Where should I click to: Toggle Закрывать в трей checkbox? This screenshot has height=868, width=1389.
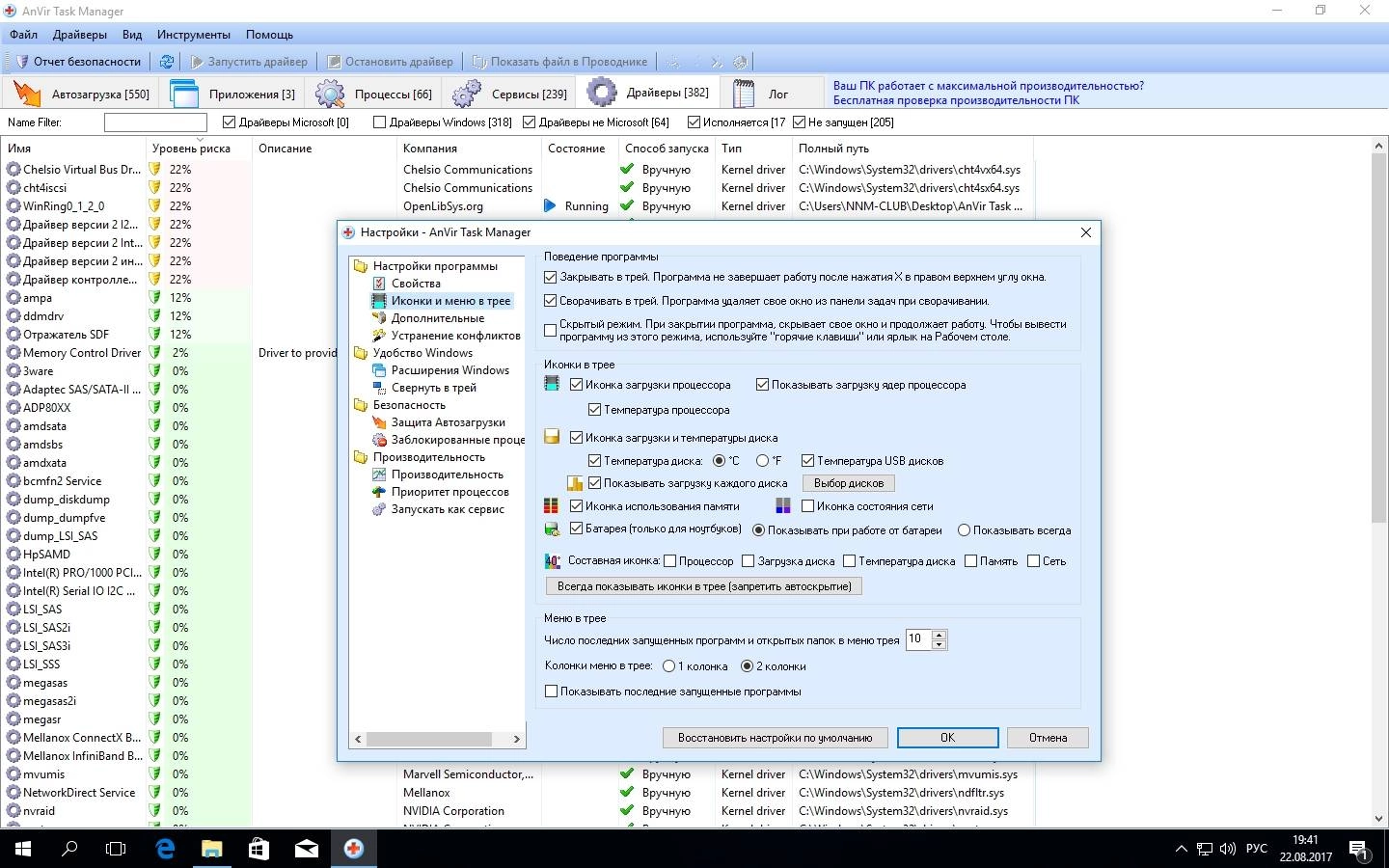coord(551,277)
